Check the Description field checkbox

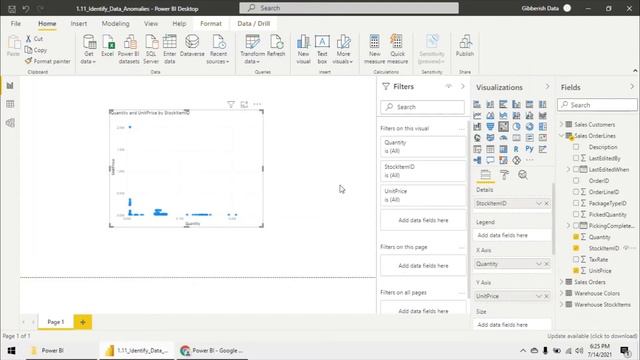[x=576, y=147]
